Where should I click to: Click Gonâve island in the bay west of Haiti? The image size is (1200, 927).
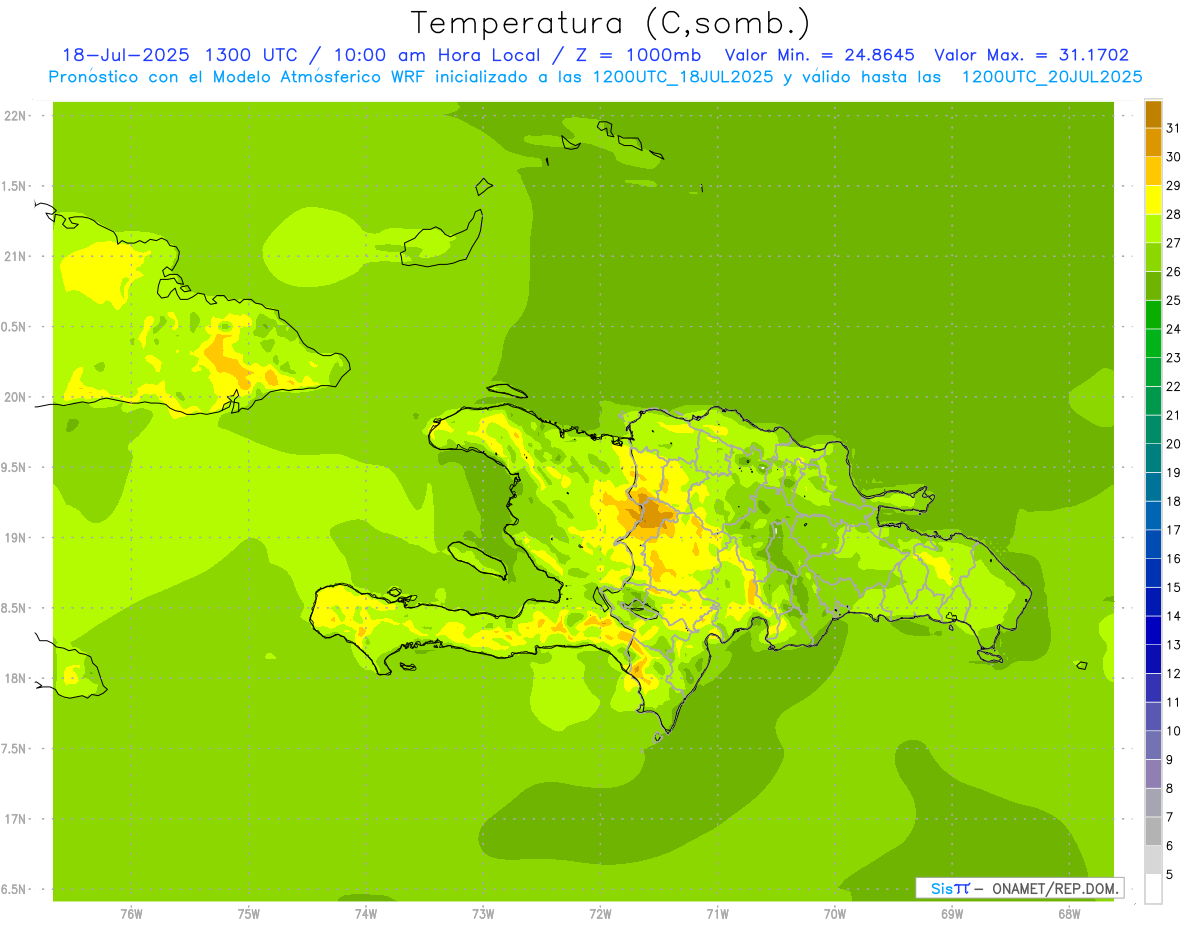(x=477, y=559)
